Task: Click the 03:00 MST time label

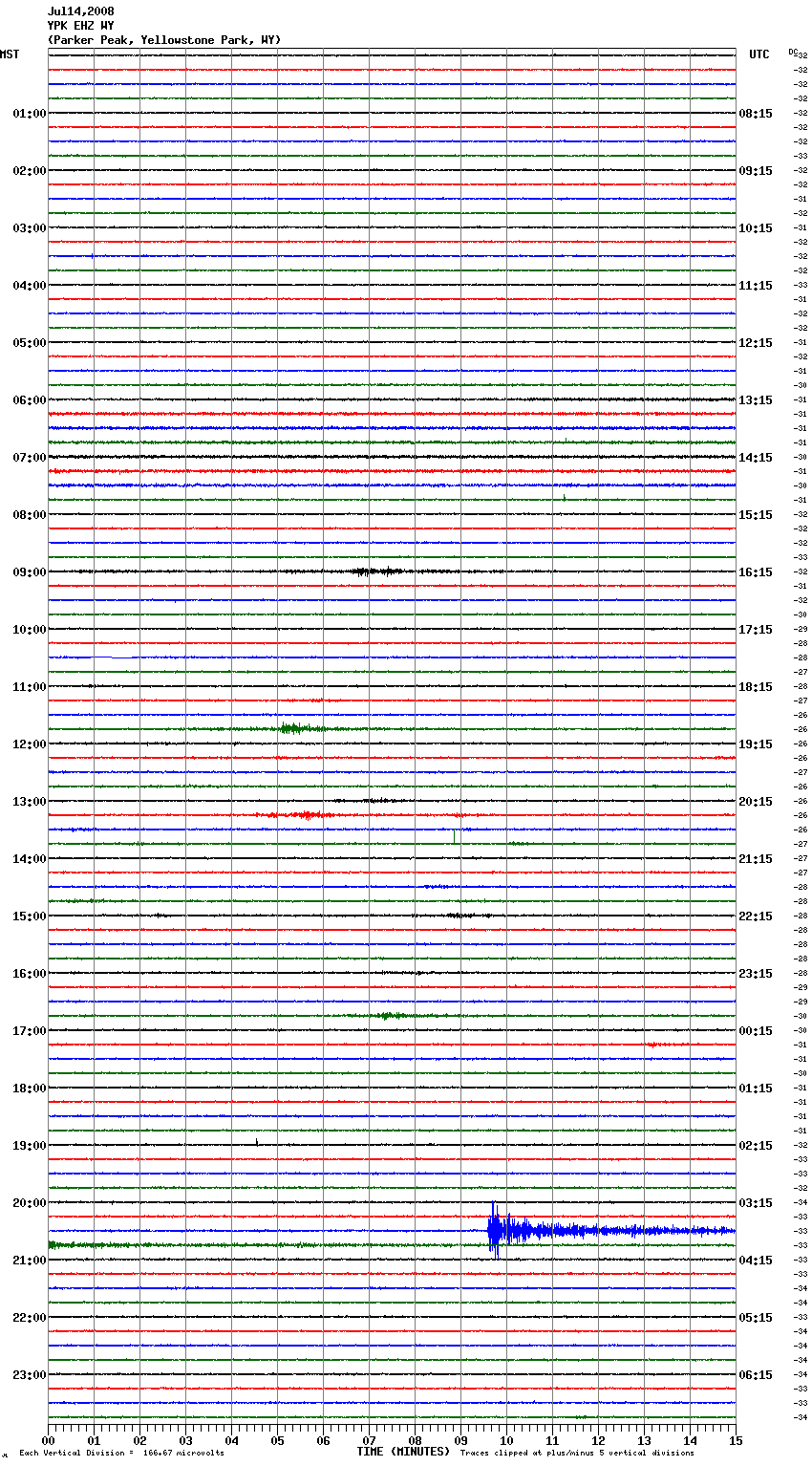Action: point(30,228)
